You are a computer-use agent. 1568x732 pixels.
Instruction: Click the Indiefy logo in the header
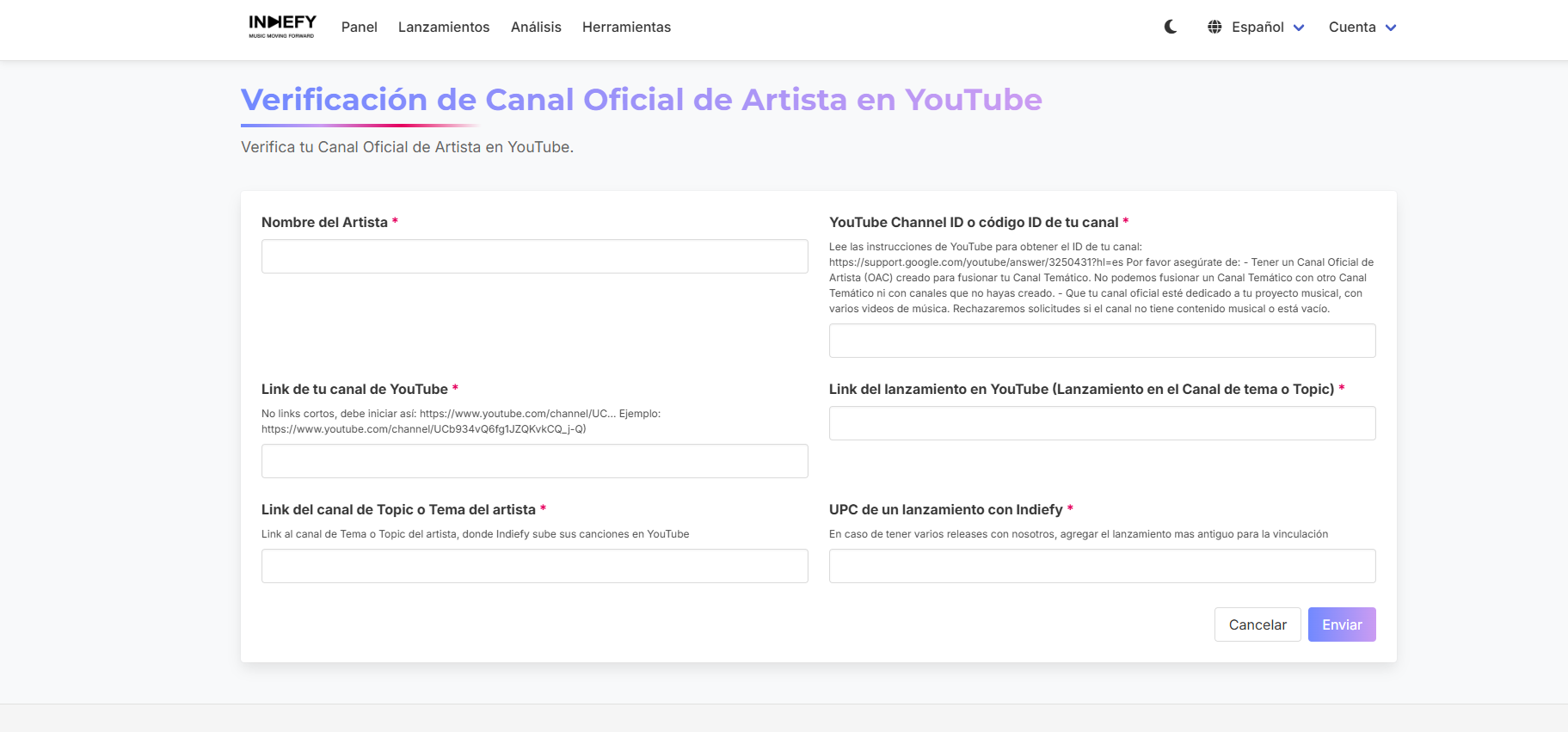(282, 27)
